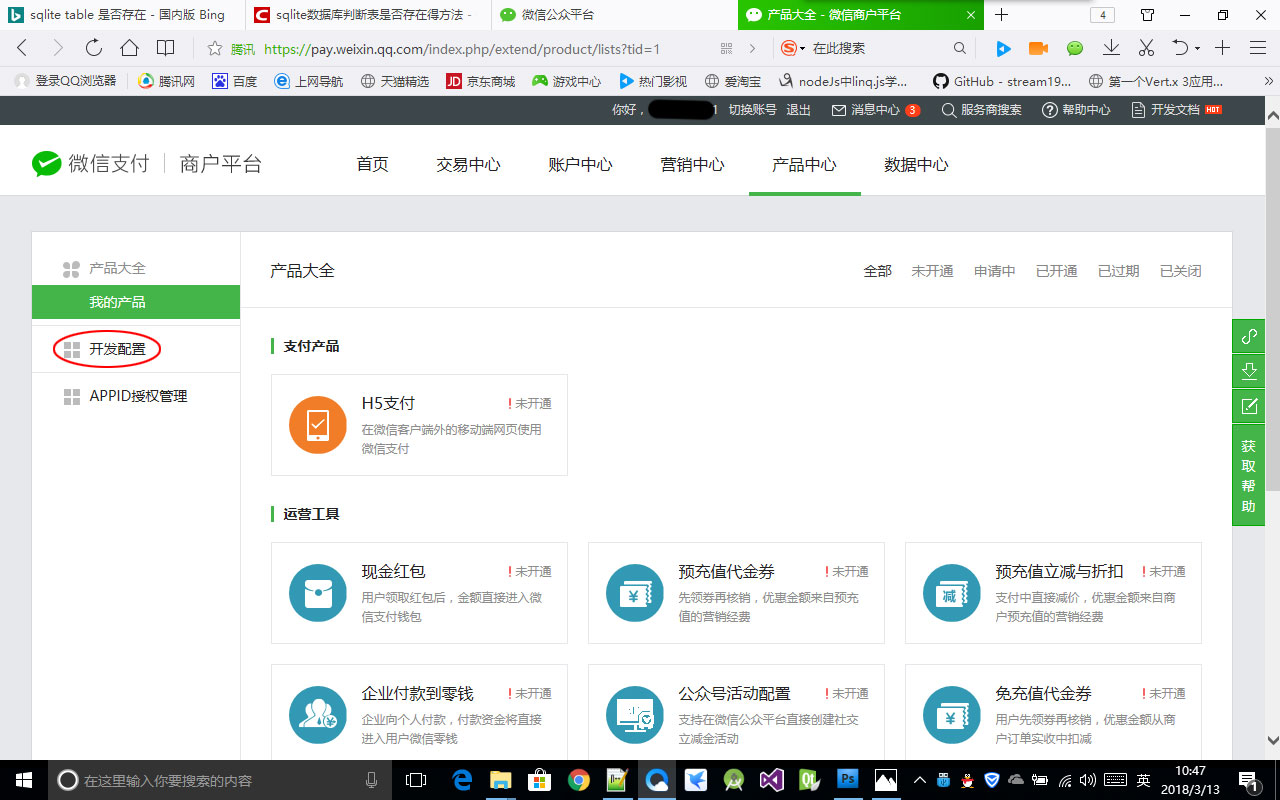Open the orange video camera toolbar icon
Viewport: 1280px width, 800px height.
1039,48
